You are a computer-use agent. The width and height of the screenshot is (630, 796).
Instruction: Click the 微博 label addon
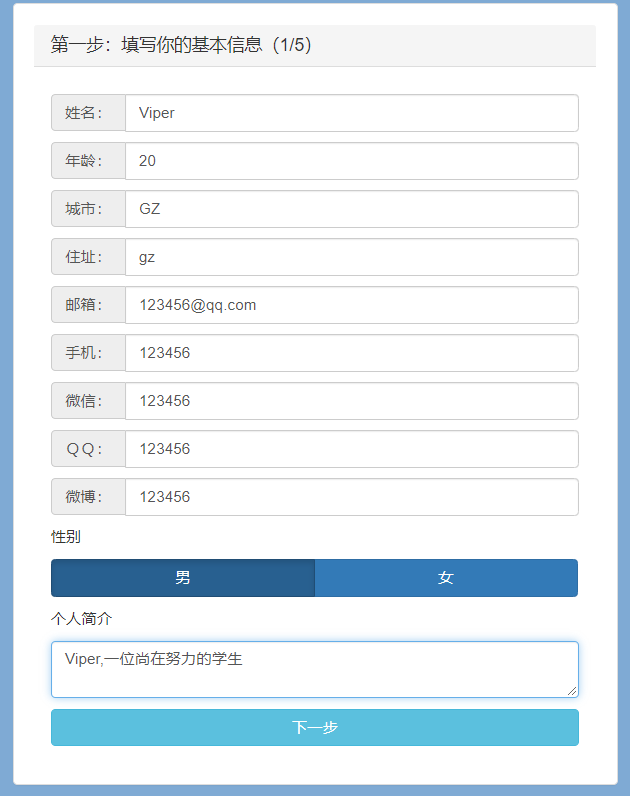pos(88,497)
